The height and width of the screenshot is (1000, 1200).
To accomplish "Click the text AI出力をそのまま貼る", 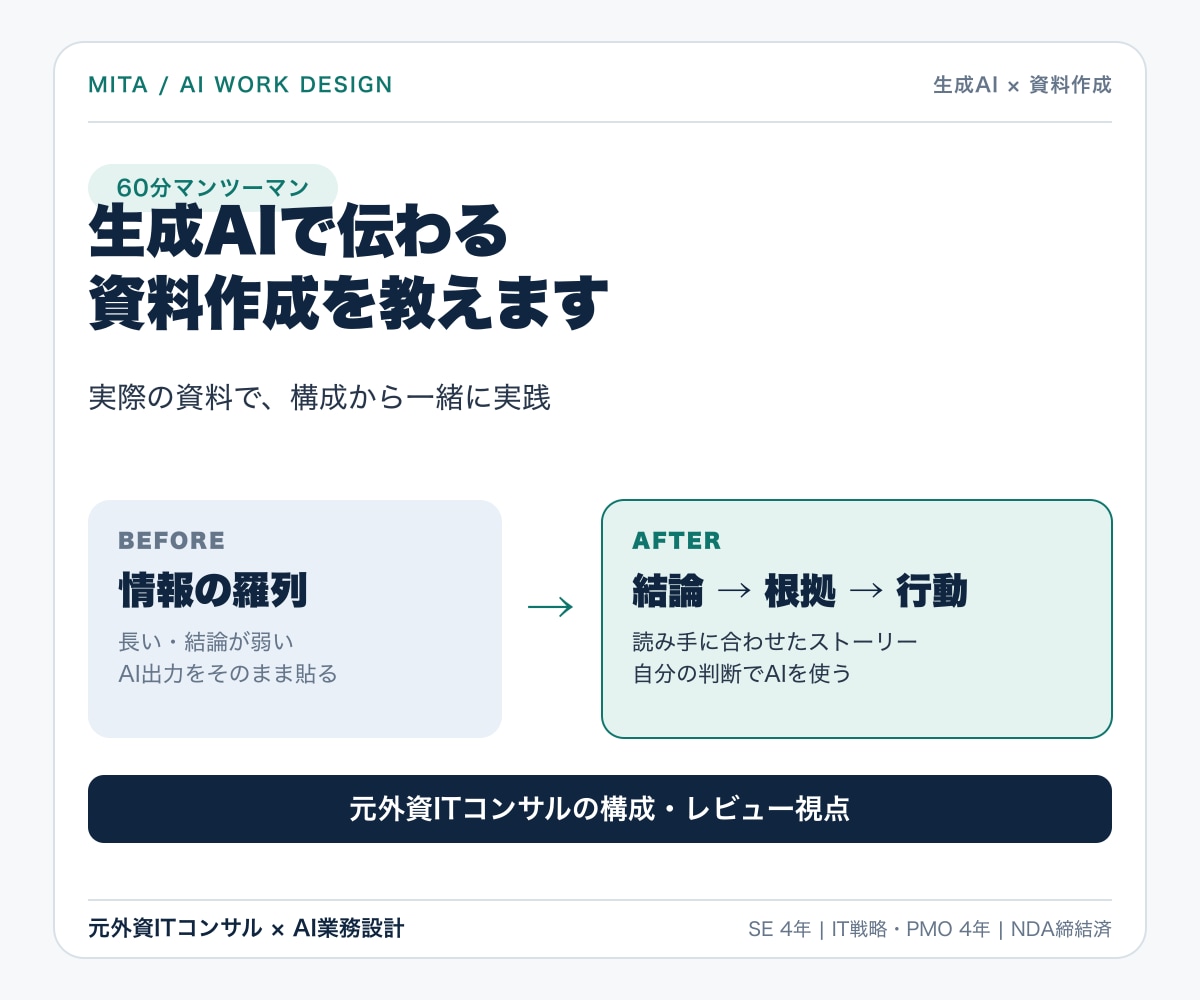I will coord(228,674).
